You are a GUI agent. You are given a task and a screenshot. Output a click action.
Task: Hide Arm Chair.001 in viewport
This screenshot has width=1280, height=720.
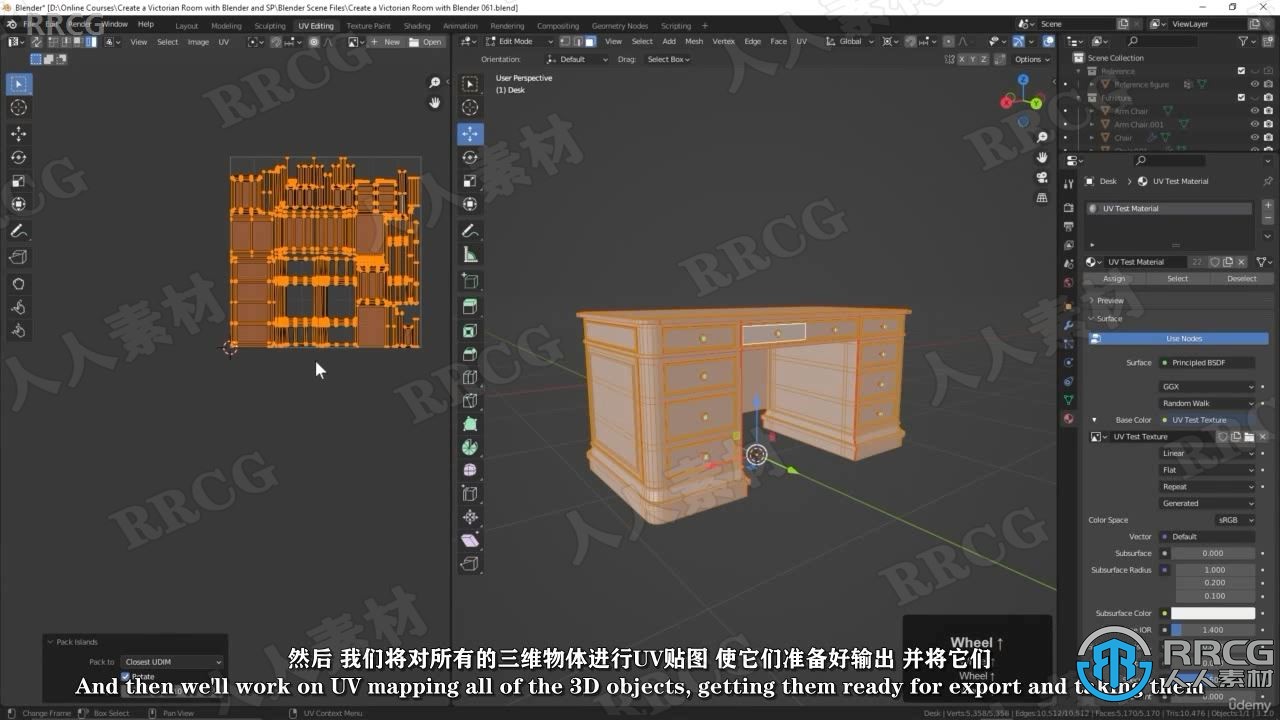click(1254, 124)
